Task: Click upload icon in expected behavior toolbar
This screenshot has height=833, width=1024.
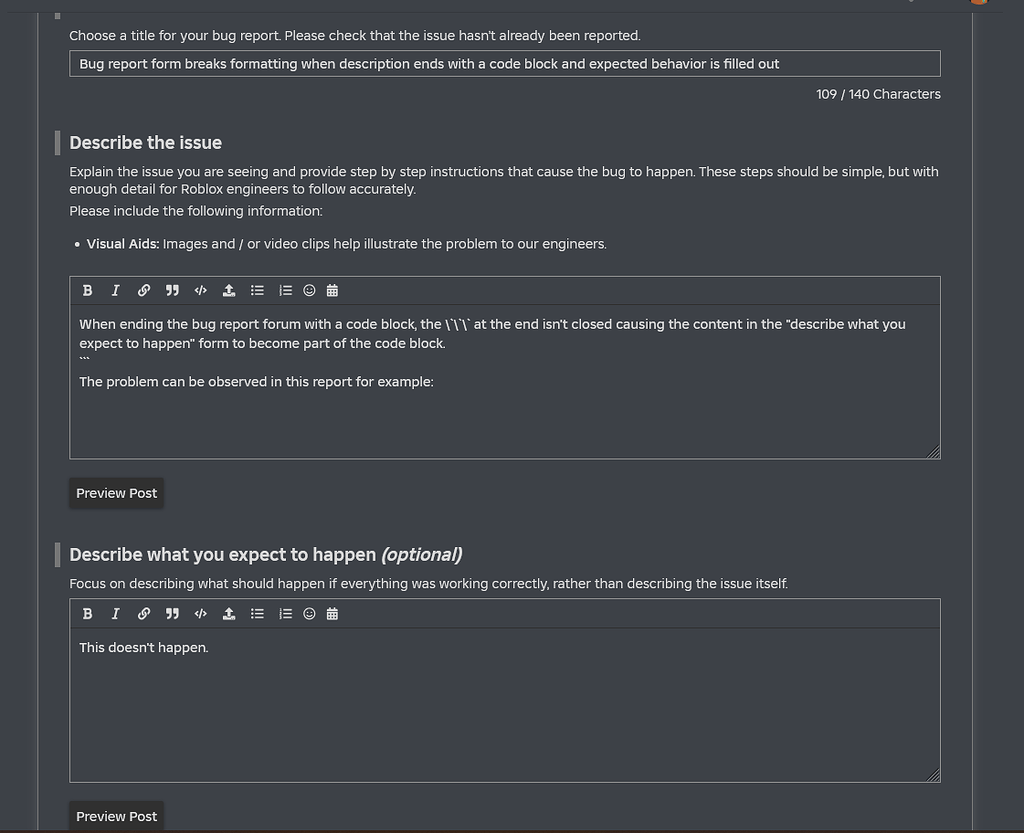Action: coord(229,614)
